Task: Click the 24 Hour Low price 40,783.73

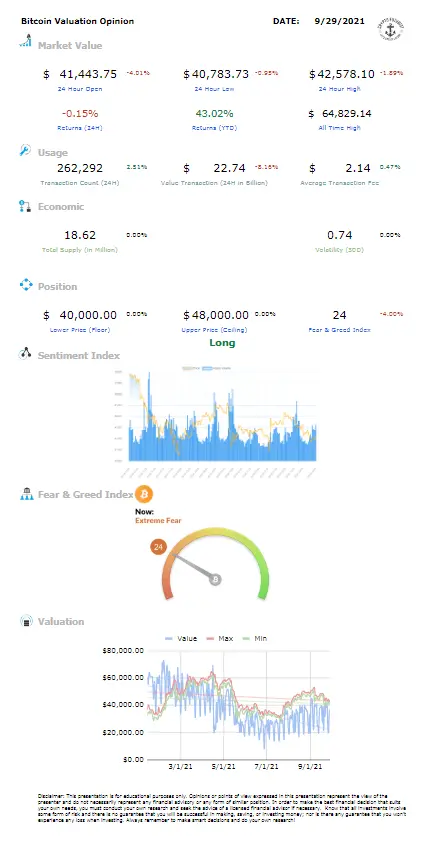Action: click(220, 74)
